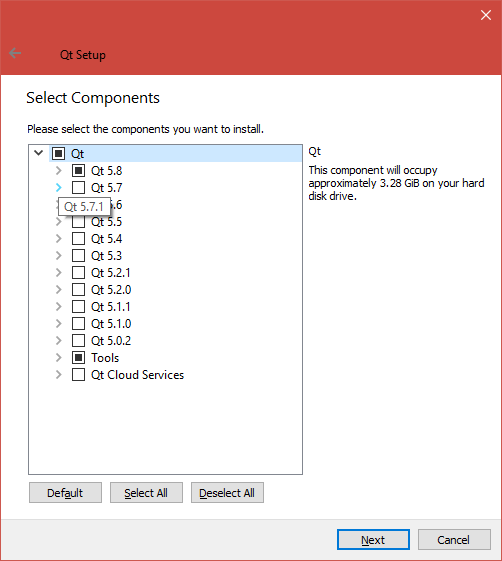Check the Qt 5.4 checkbox
The image size is (502, 561).
point(78,239)
